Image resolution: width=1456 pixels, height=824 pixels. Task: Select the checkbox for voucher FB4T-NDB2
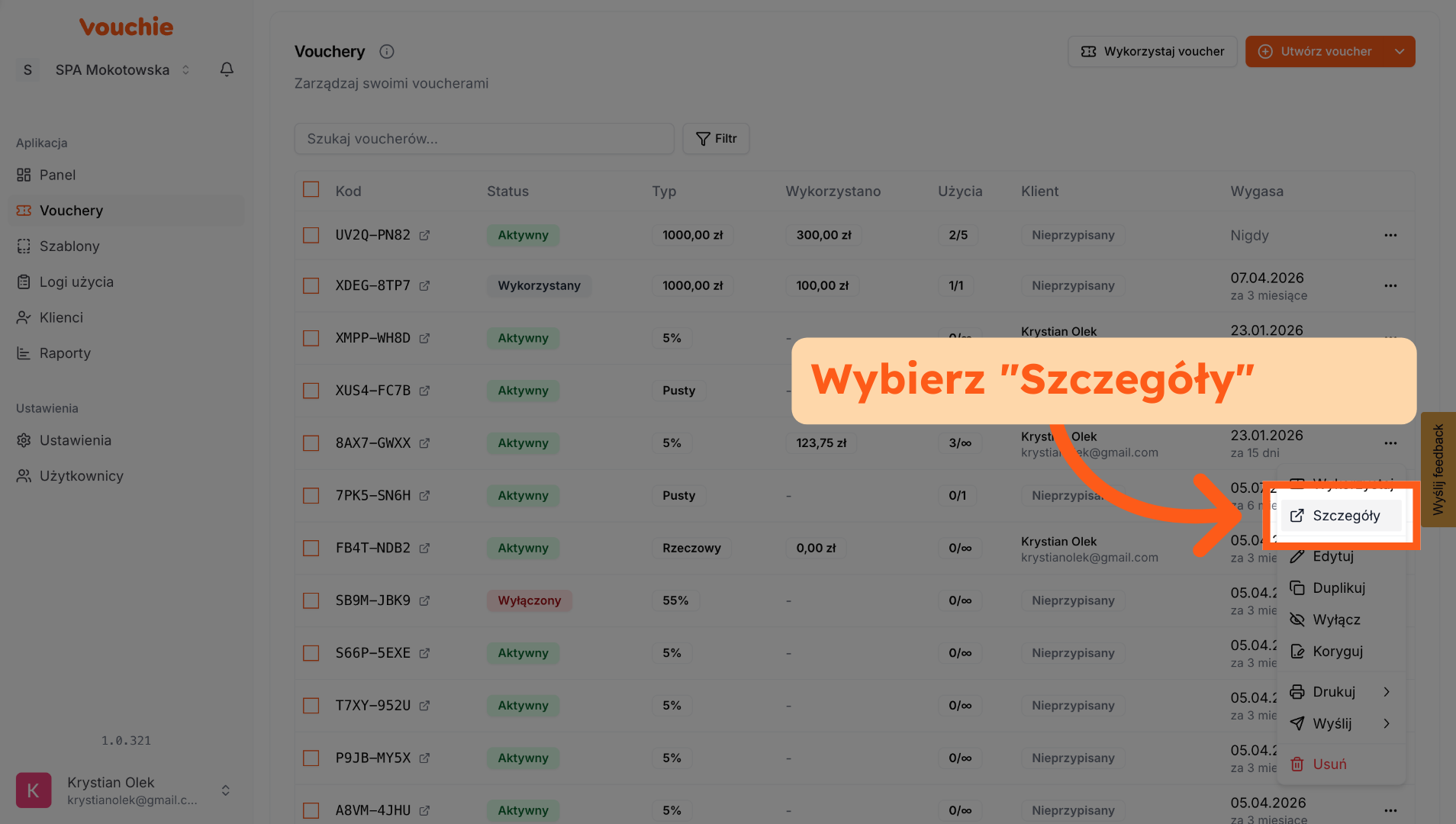coord(311,549)
